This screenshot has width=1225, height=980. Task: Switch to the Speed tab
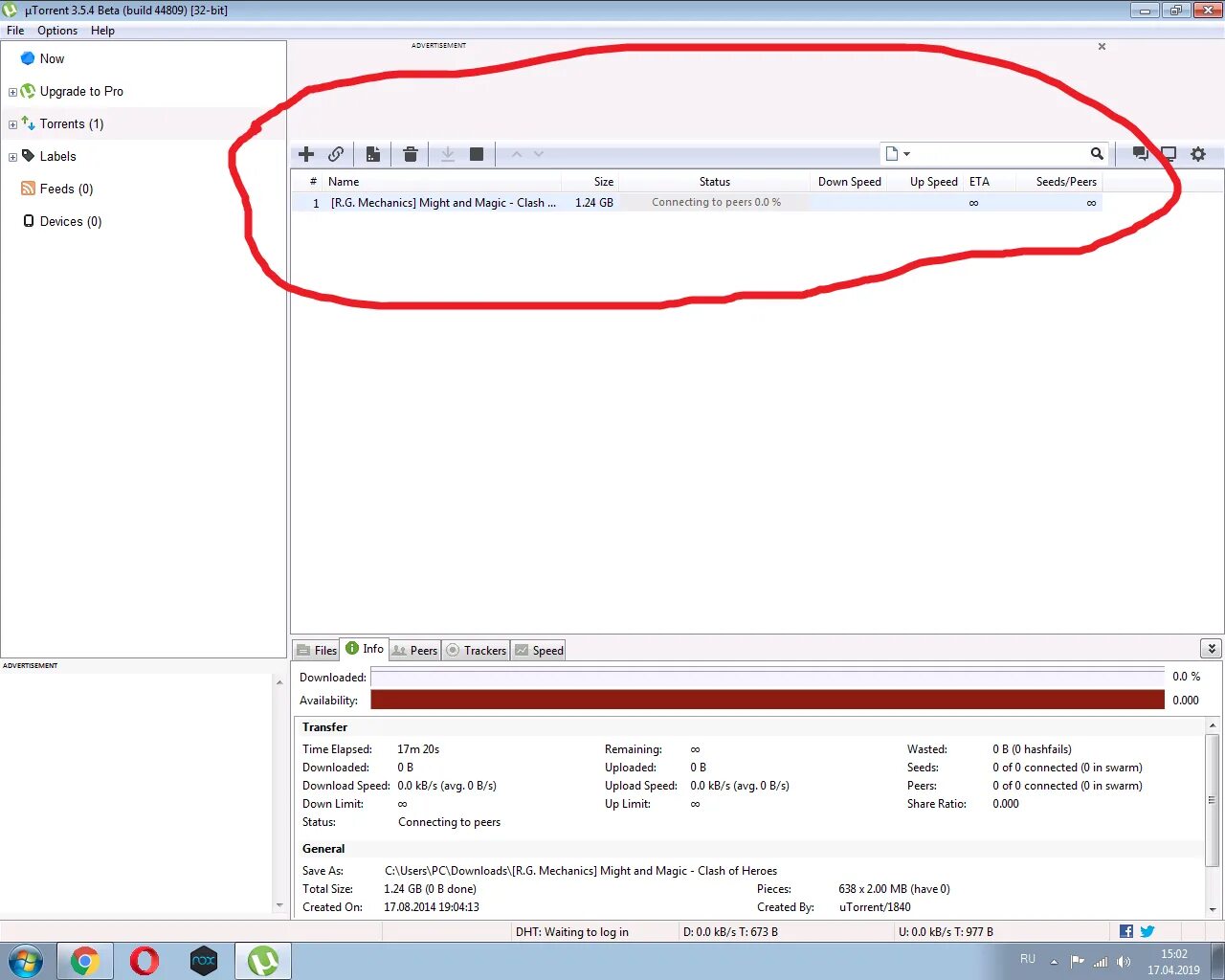[x=539, y=650]
